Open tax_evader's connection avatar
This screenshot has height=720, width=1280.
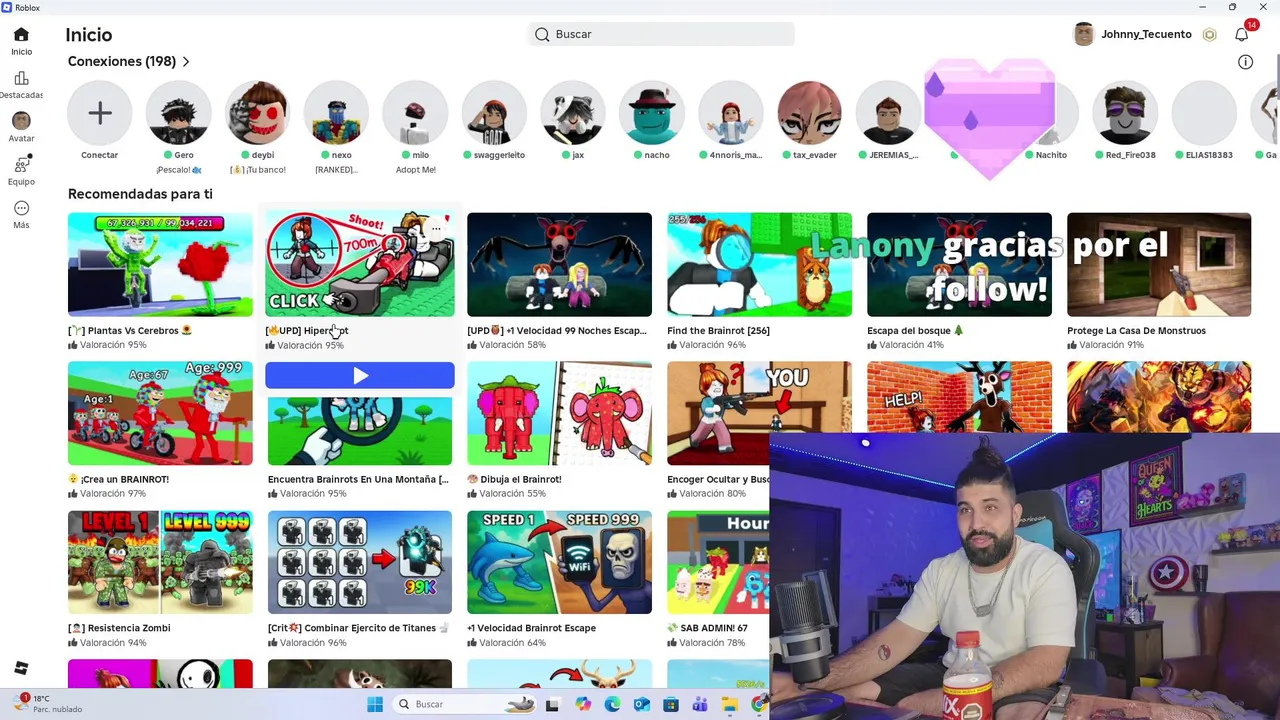click(x=810, y=114)
